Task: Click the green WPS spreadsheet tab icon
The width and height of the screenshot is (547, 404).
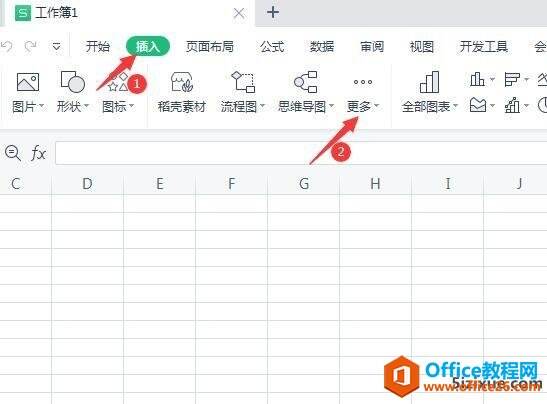Action: [x=23, y=13]
